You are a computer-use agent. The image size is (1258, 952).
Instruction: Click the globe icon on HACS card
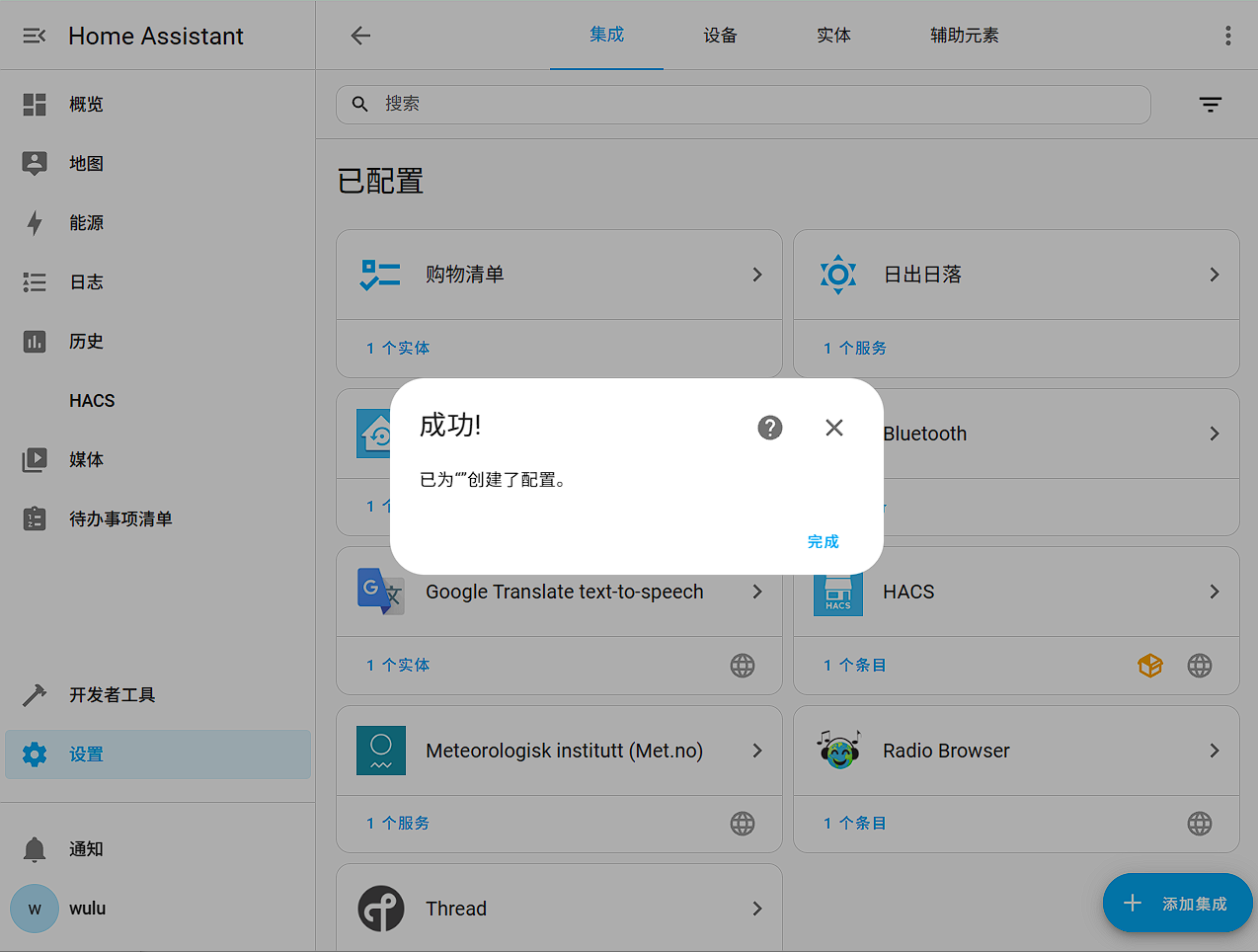tap(1200, 666)
